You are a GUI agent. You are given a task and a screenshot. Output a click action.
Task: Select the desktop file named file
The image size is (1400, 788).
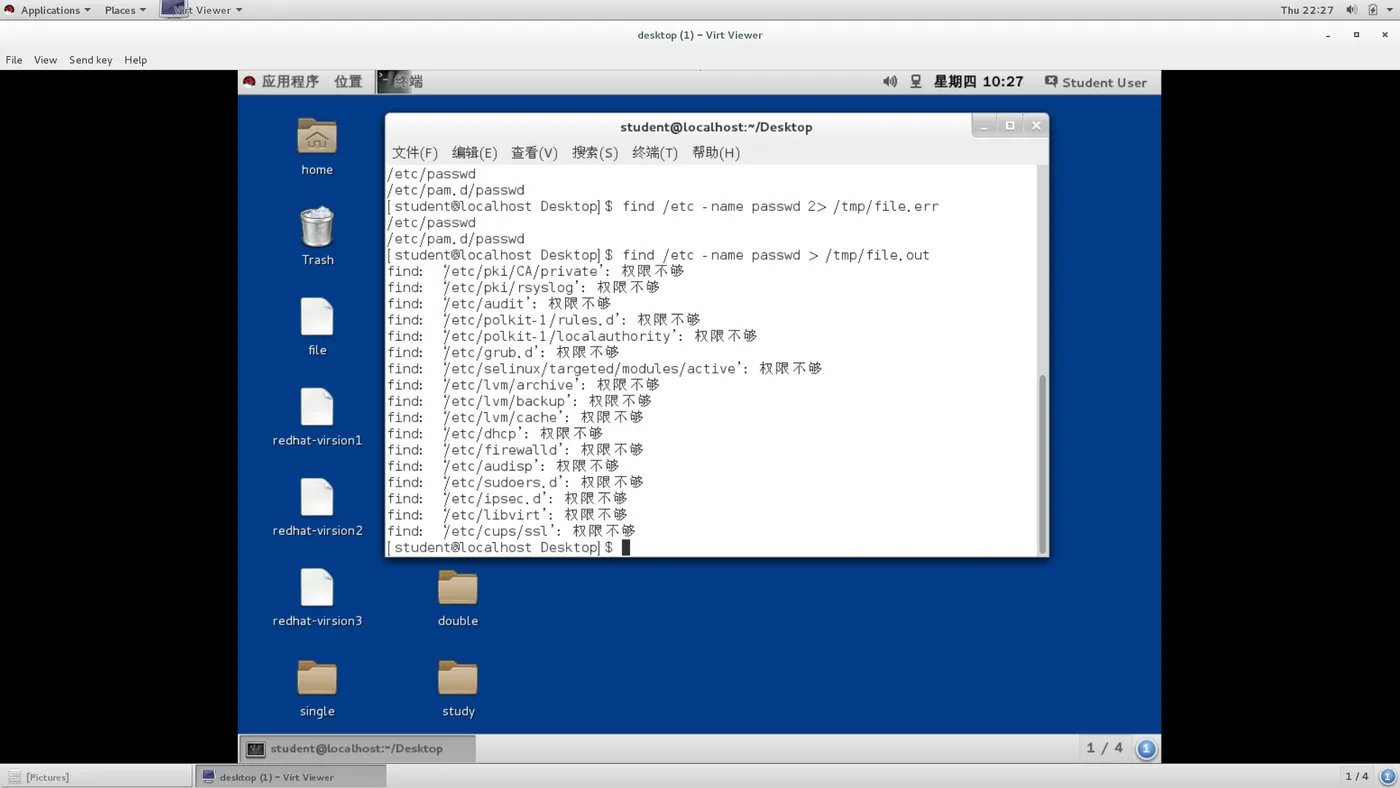pyautogui.click(x=317, y=317)
